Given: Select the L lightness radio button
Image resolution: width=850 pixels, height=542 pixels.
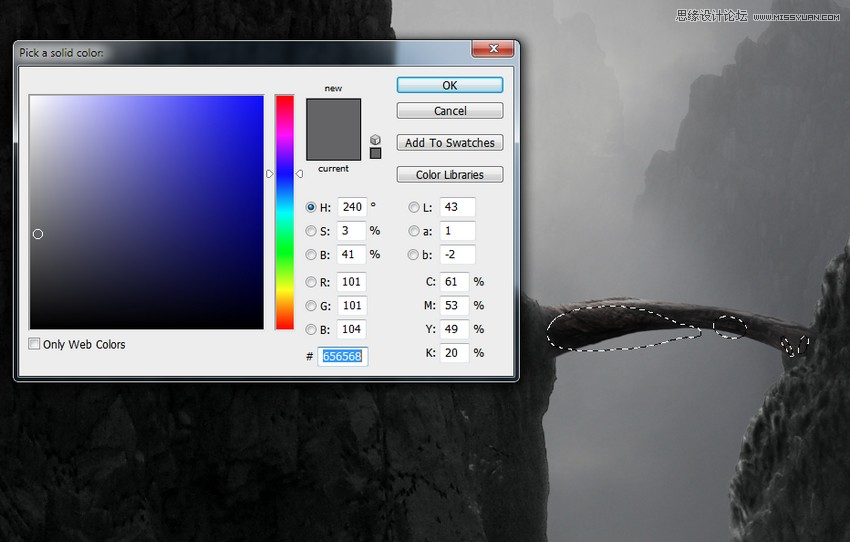Looking at the screenshot, I should (x=414, y=207).
